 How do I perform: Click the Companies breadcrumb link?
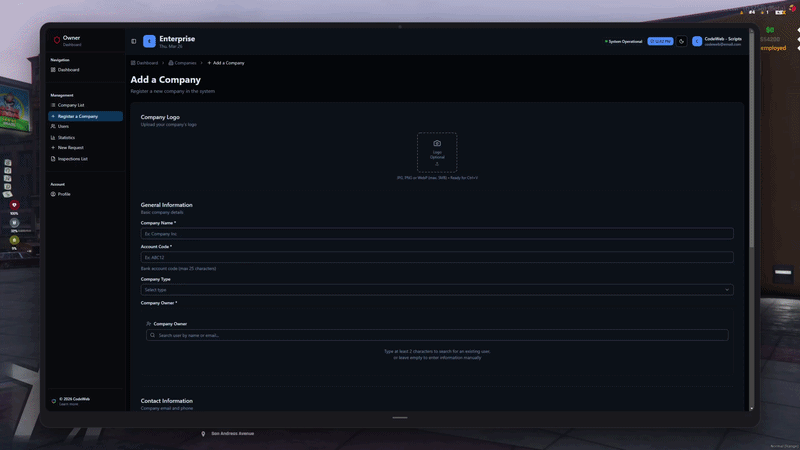click(184, 63)
